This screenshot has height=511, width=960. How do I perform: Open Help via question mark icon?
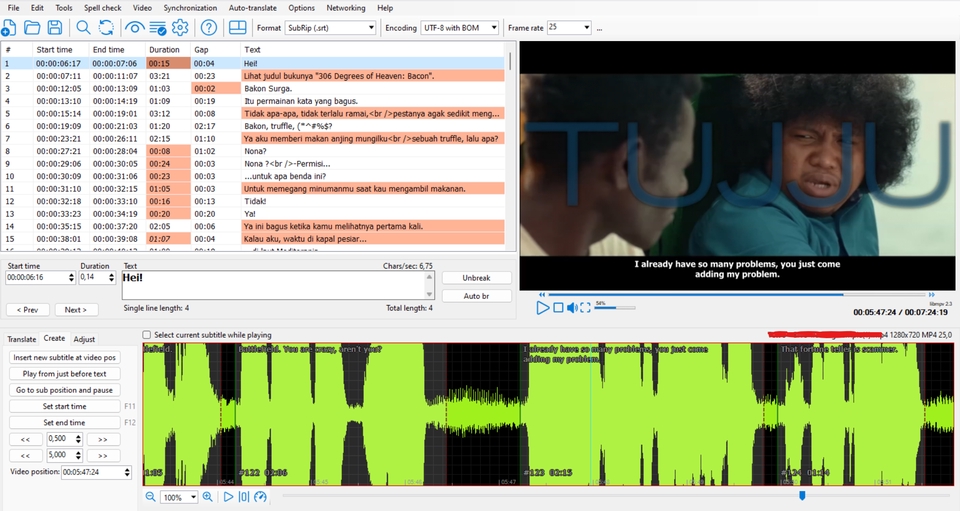click(x=209, y=28)
